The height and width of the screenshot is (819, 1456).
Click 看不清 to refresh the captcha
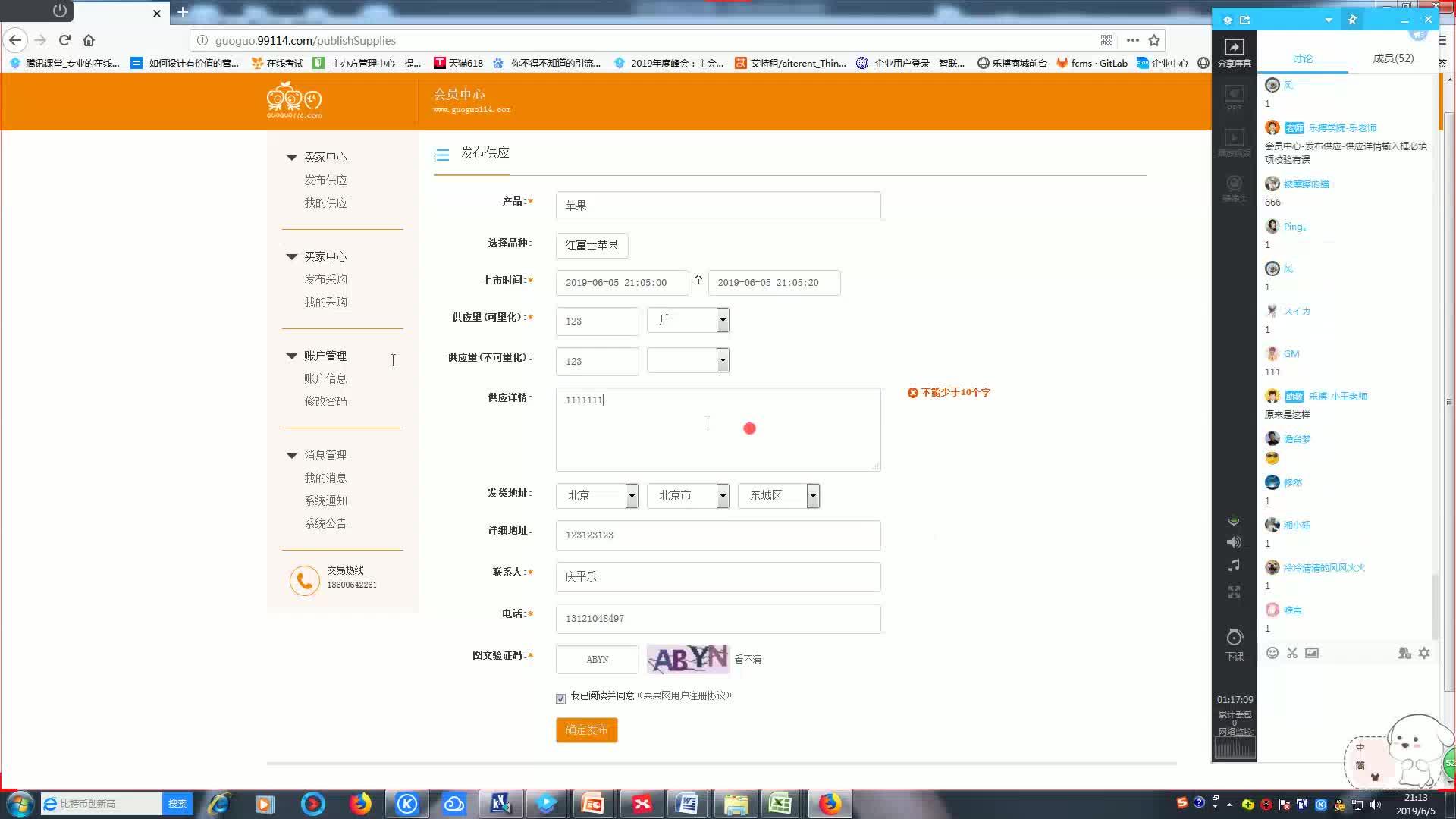point(748,660)
